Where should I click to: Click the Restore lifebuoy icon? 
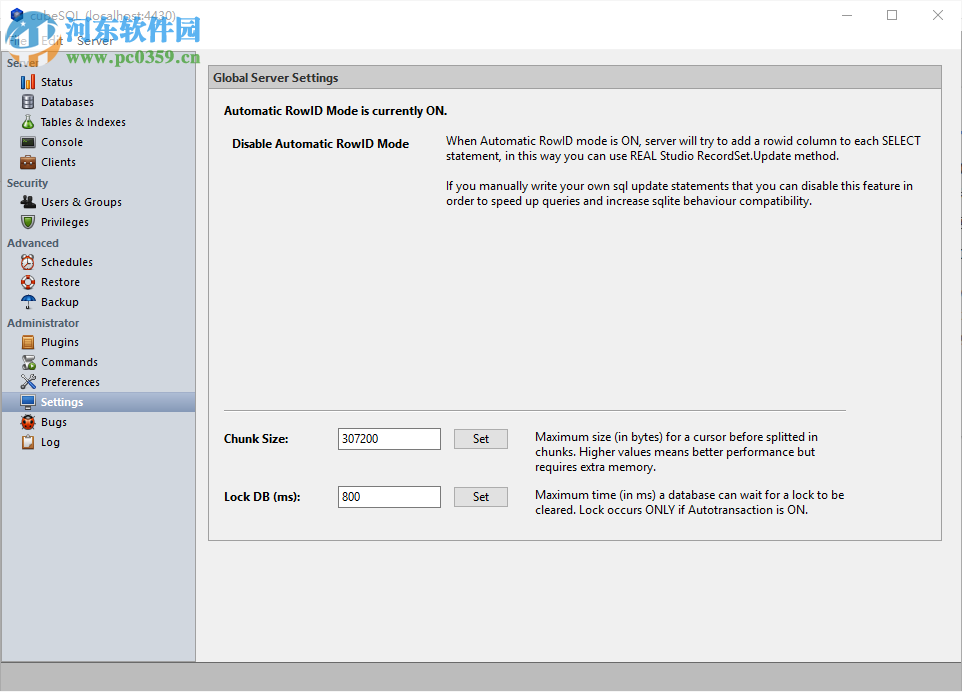pyautogui.click(x=28, y=282)
